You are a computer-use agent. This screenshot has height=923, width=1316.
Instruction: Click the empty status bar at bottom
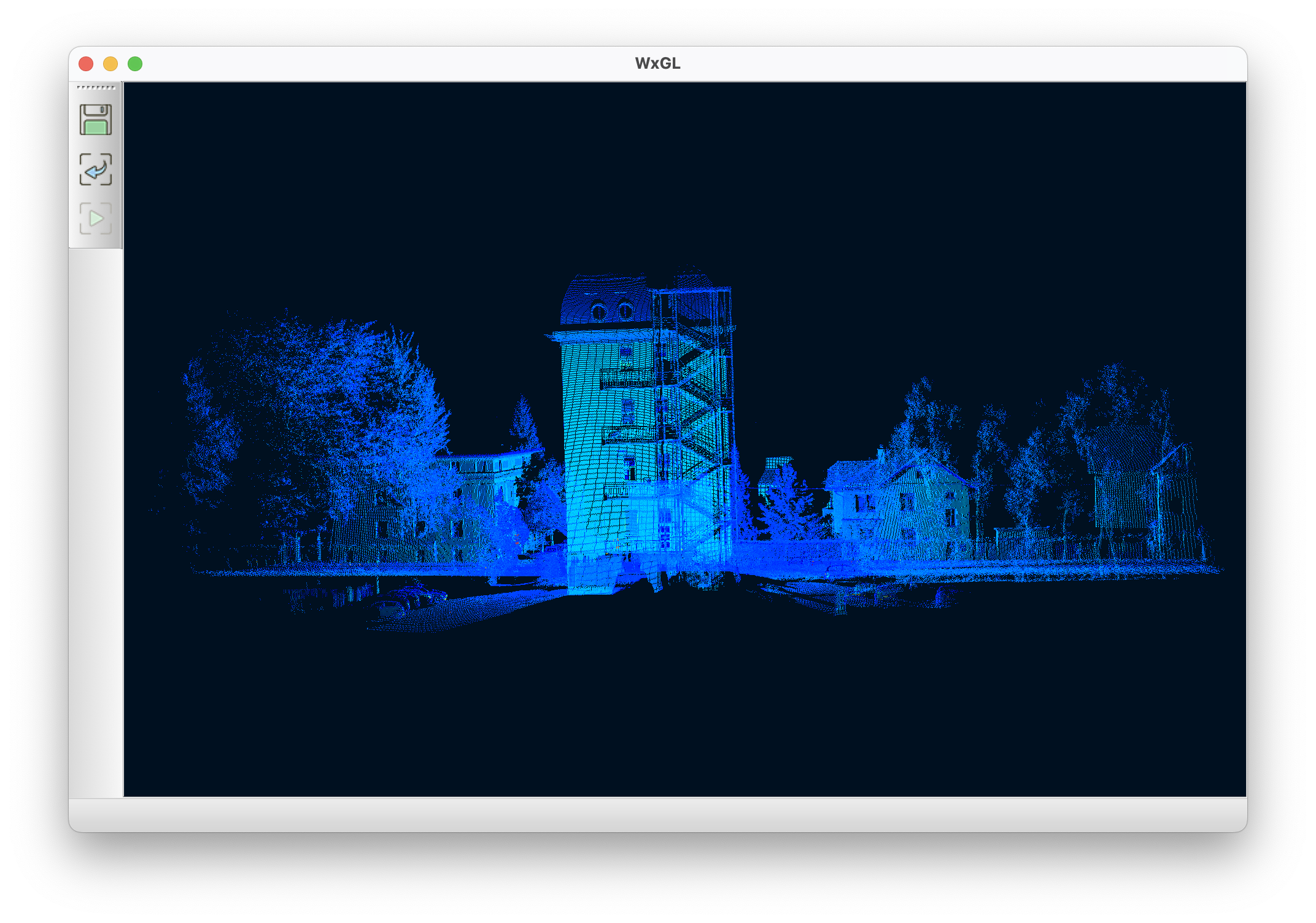(657, 814)
